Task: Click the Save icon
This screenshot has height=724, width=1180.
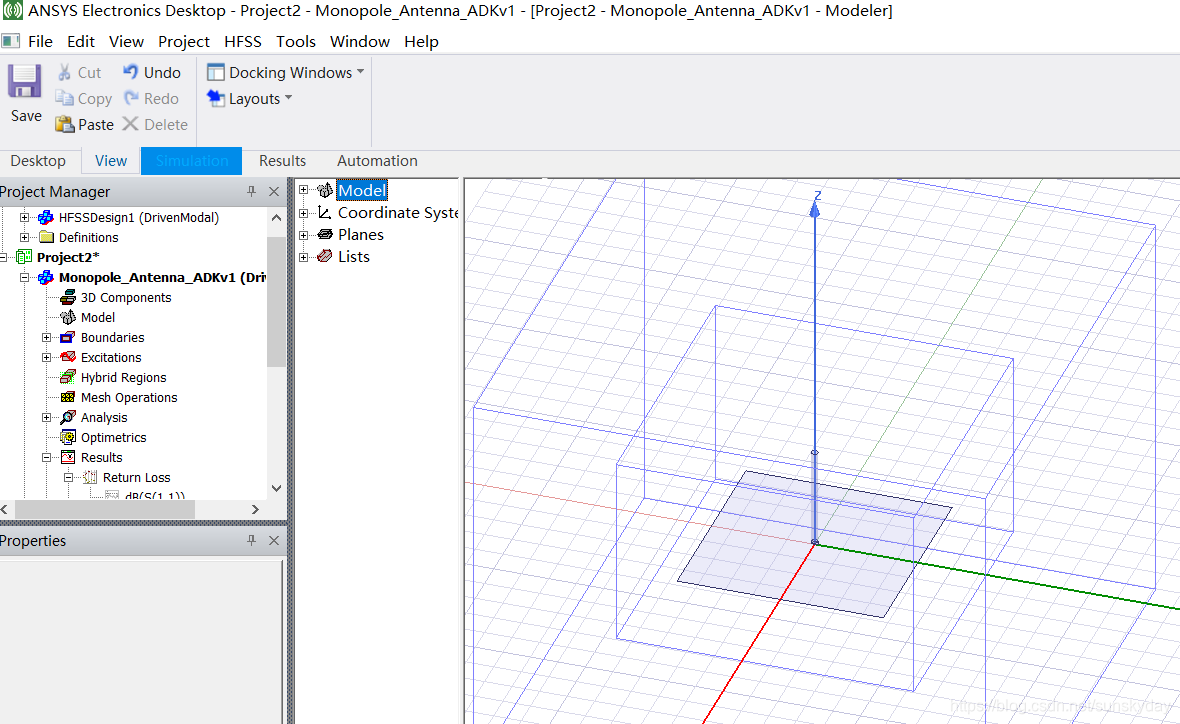Action: [25, 81]
